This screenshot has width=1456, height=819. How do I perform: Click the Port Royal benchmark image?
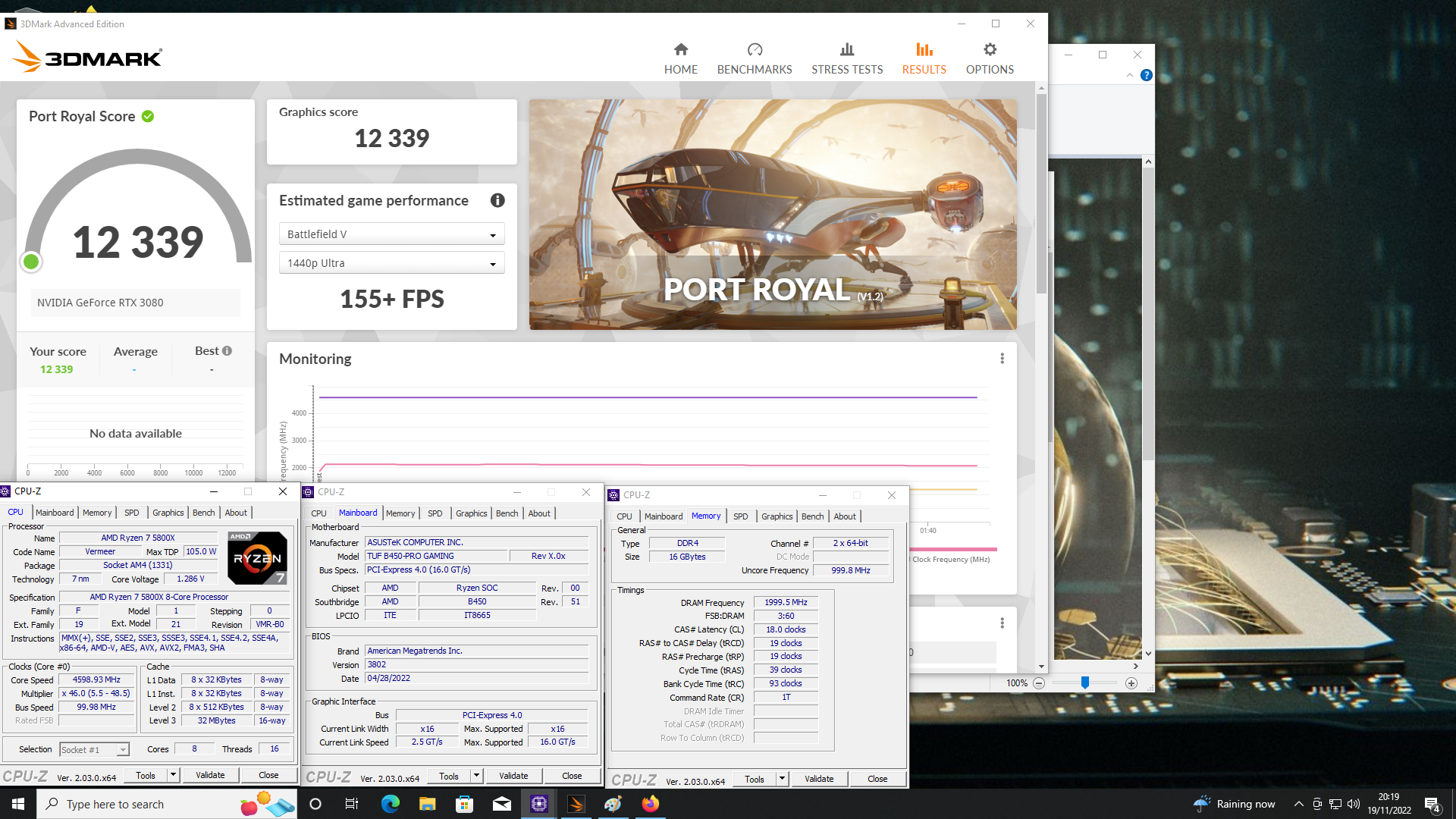coord(773,215)
